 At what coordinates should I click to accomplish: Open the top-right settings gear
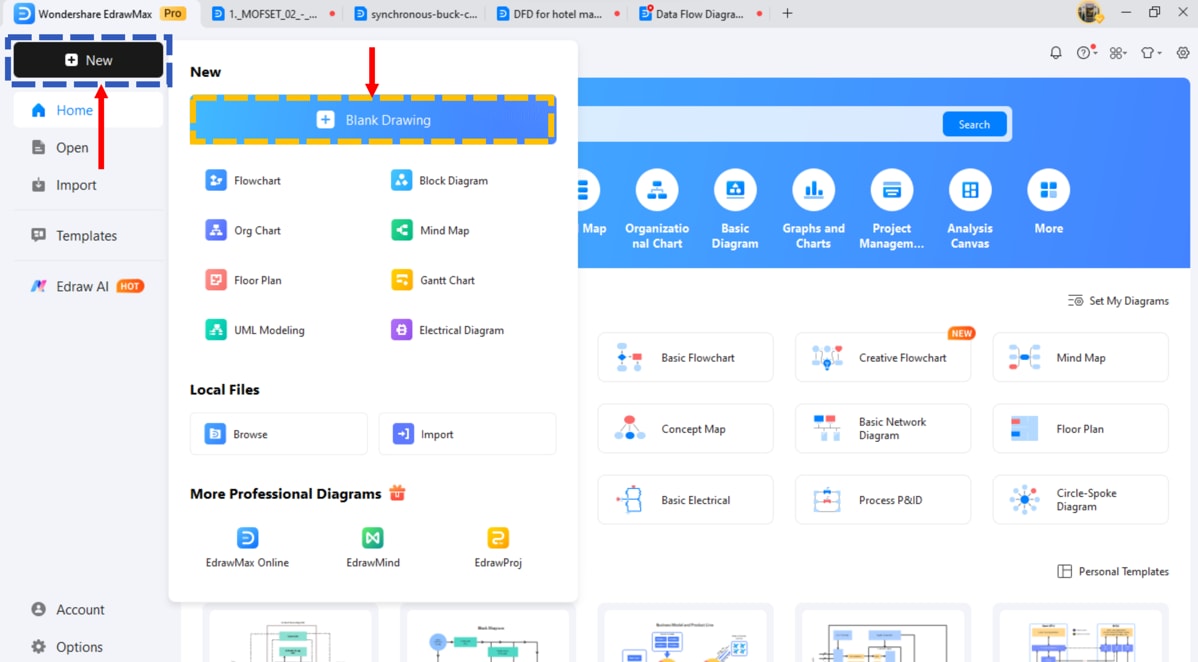[1183, 53]
